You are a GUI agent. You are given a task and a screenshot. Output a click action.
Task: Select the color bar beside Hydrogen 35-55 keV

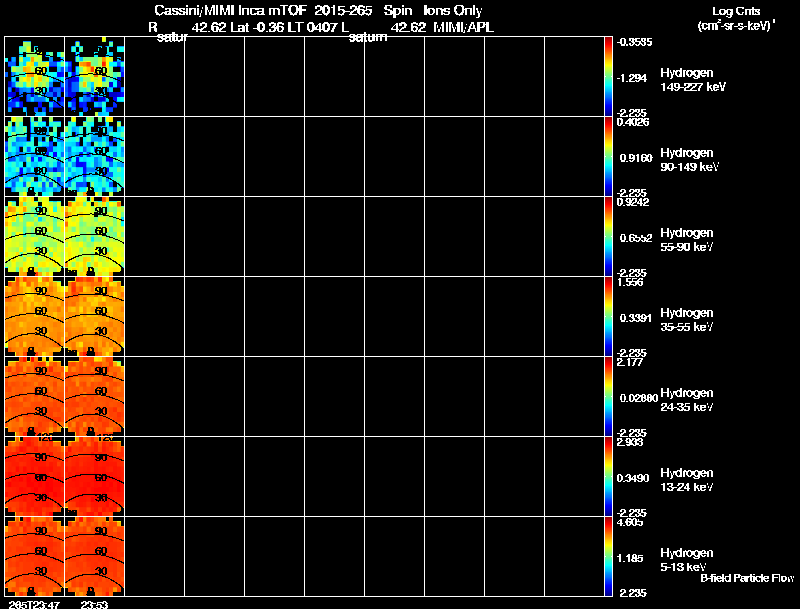pos(608,317)
